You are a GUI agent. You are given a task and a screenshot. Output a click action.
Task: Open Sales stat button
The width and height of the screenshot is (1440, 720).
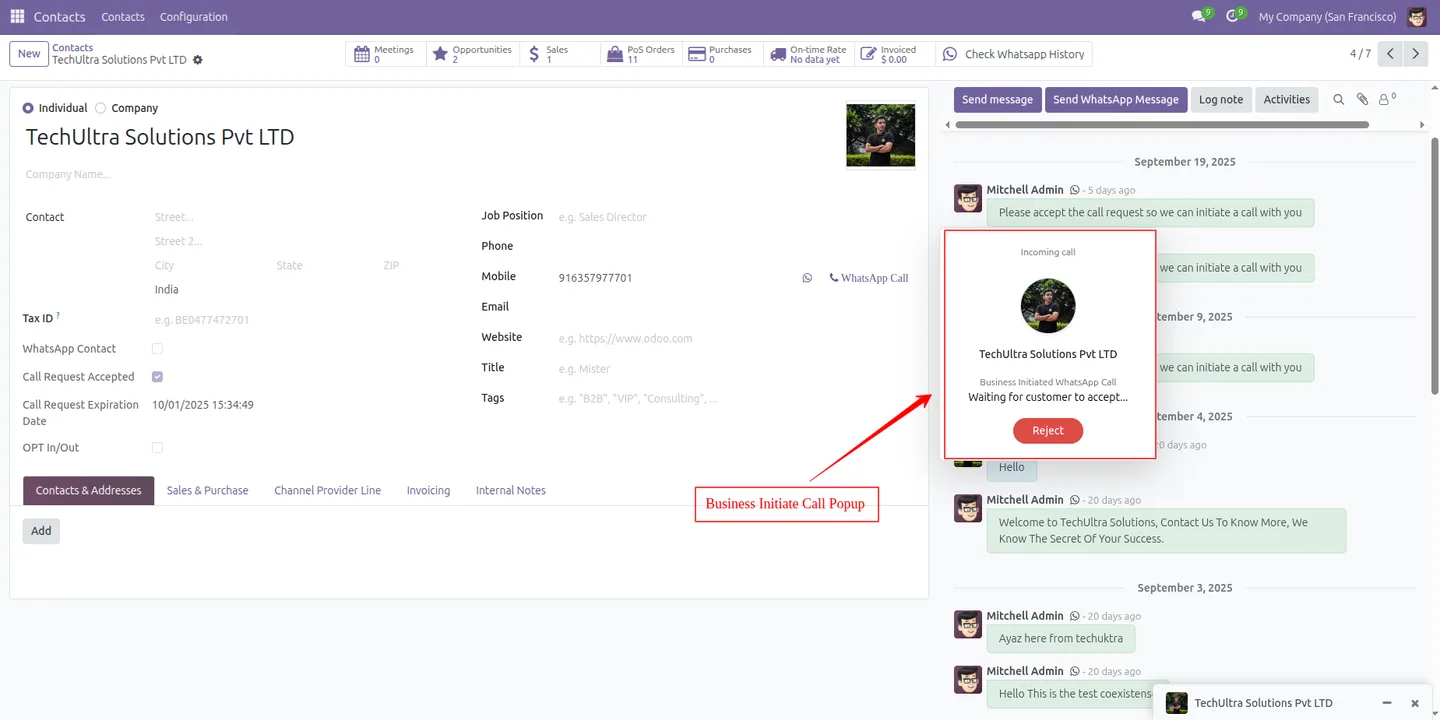pos(560,54)
